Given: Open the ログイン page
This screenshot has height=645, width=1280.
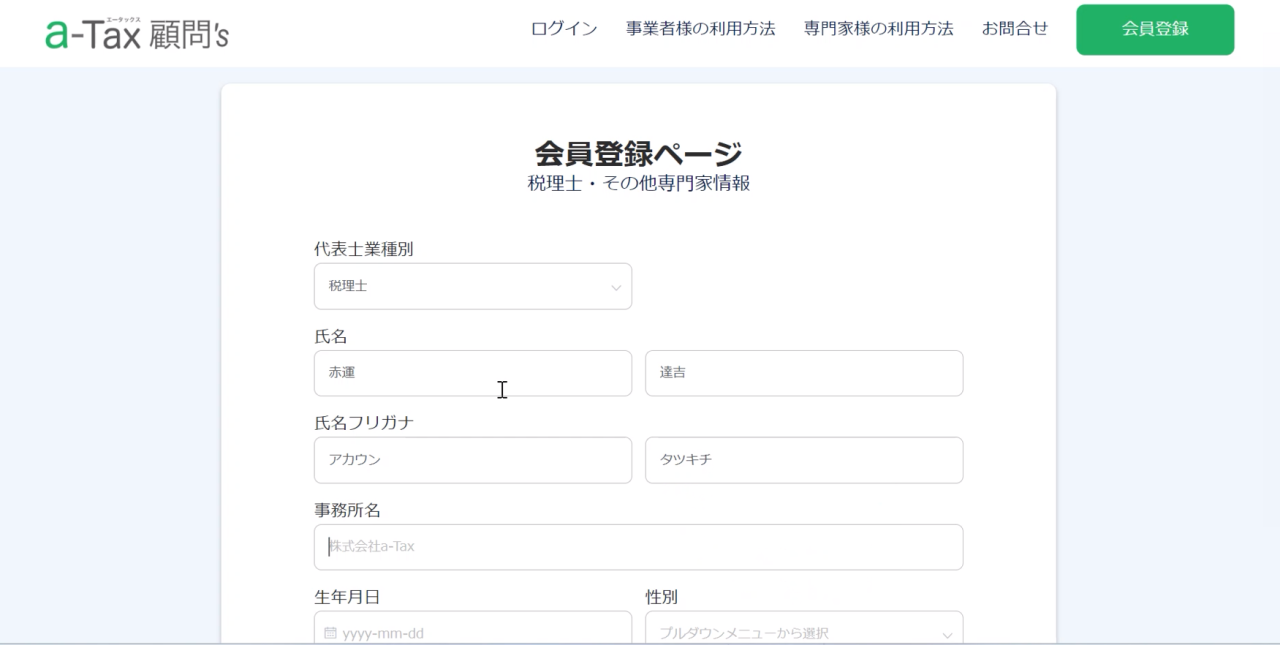Looking at the screenshot, I should [564, 29].
